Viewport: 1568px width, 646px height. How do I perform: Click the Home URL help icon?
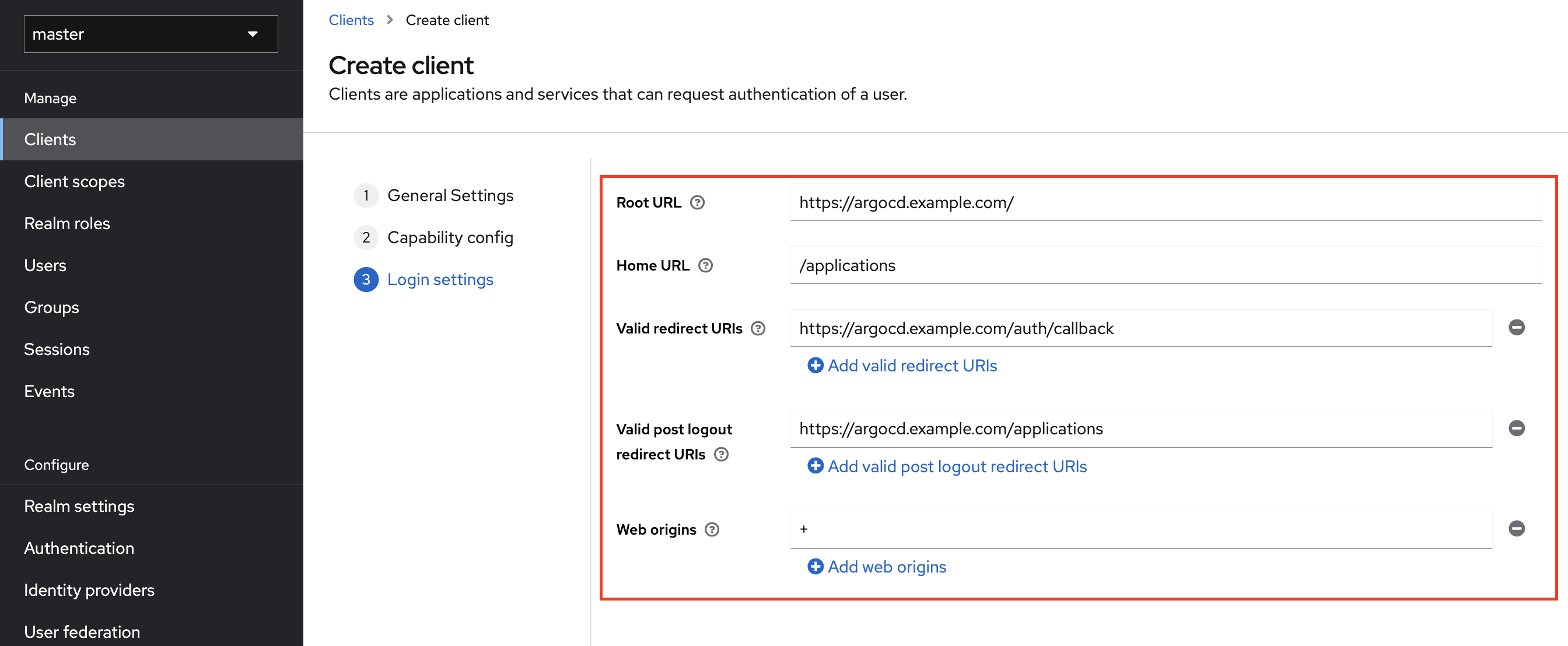tap(705, 266)
